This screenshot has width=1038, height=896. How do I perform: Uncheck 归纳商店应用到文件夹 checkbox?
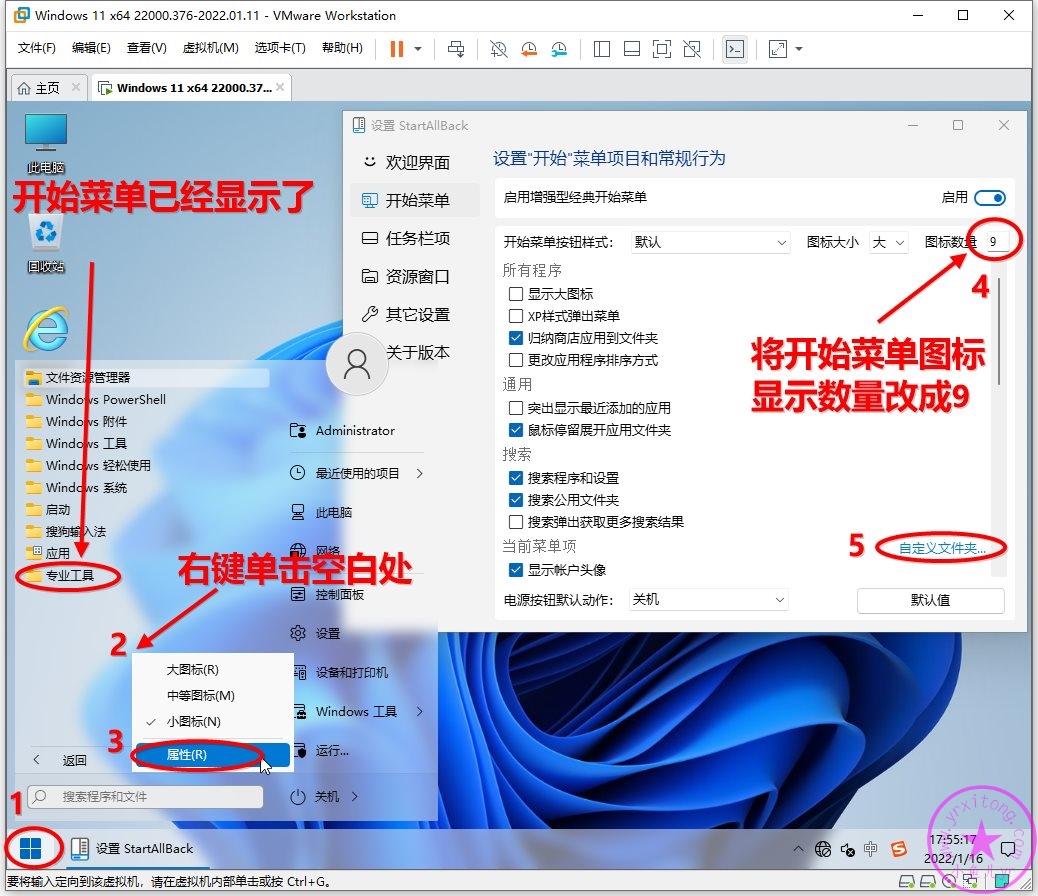(516, 338)
